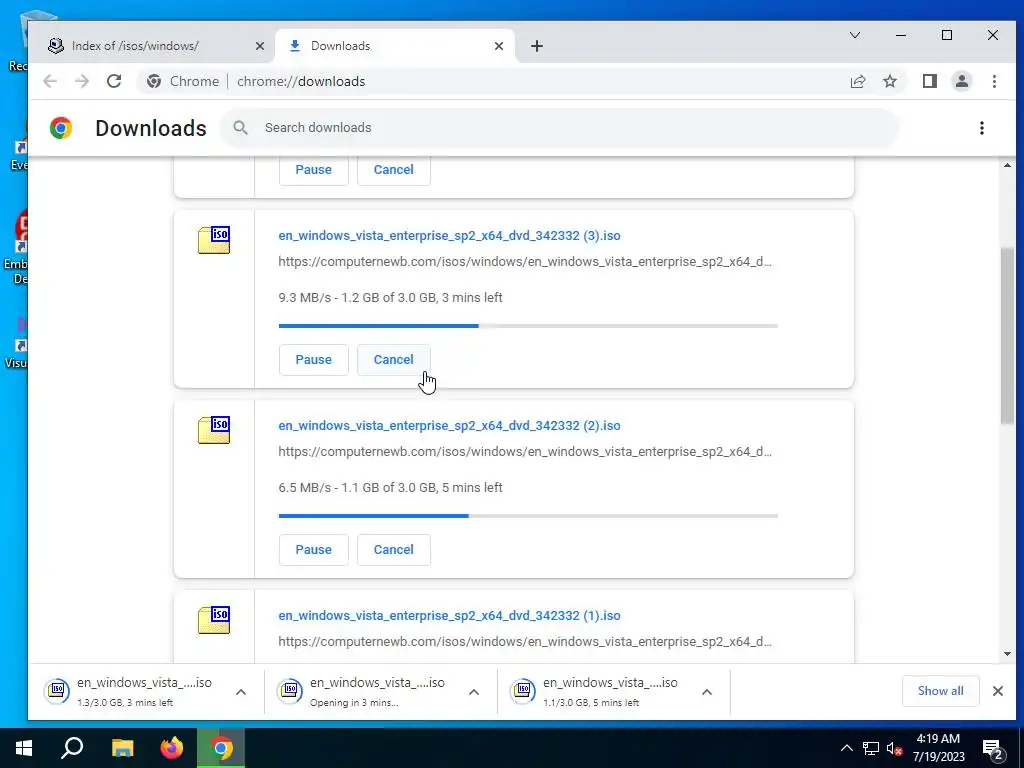
Task: Close the Downloads tab
Action: tap(499, 46)
